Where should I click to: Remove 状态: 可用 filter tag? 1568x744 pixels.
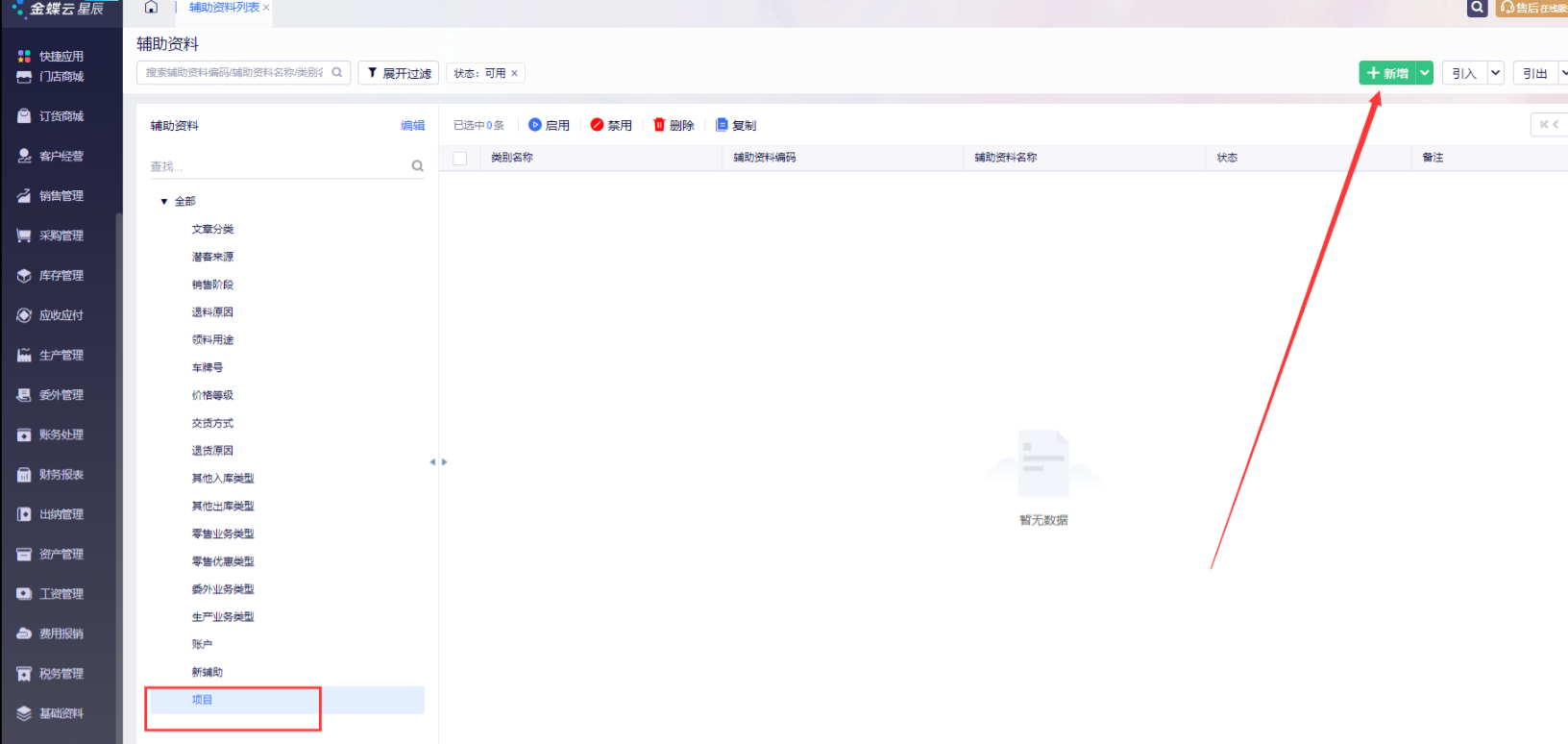(x=514, y=73)
